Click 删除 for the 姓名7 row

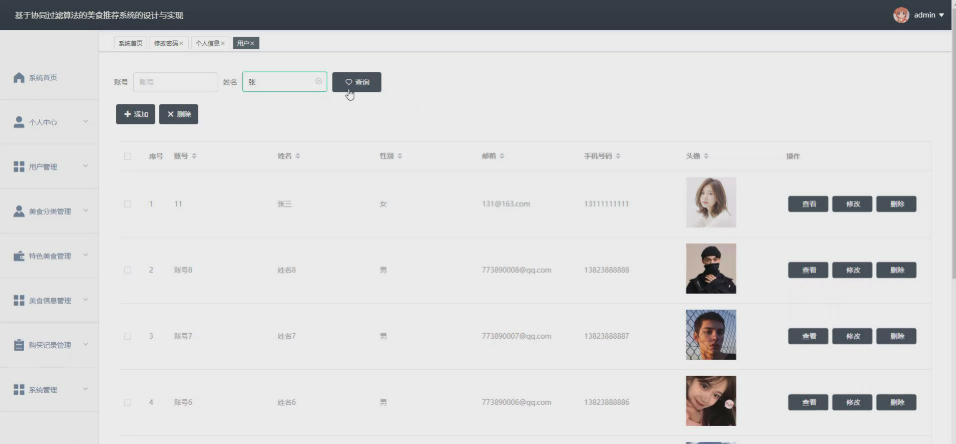pyautogui.click(x=896, y=336)
